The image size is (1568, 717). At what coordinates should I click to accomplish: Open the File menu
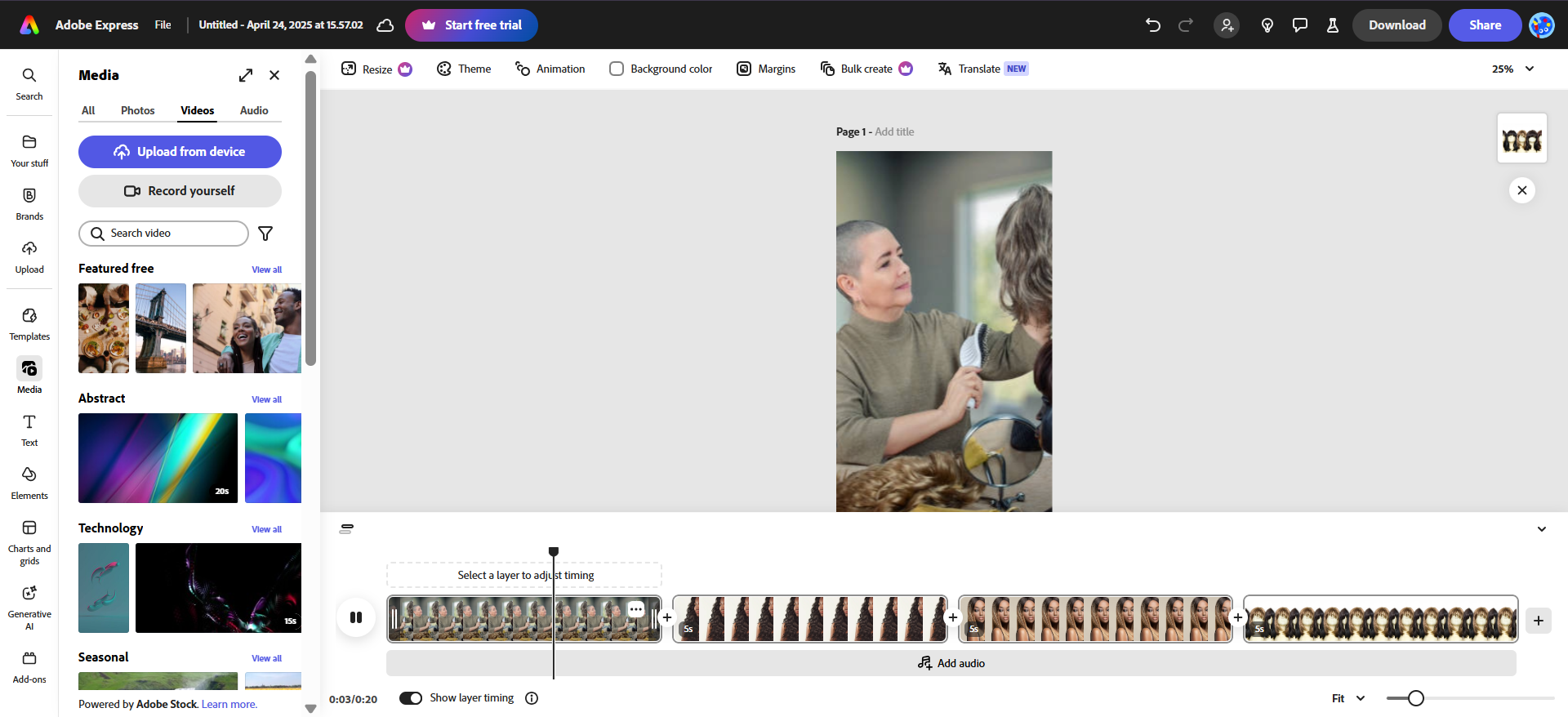click(163, 25)
